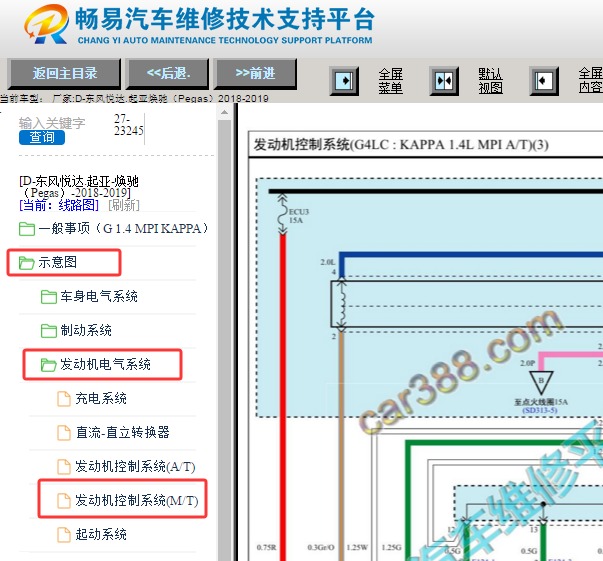Click folder icon beside 制动系统
603x561 pixels.
[x=49, y=331]
